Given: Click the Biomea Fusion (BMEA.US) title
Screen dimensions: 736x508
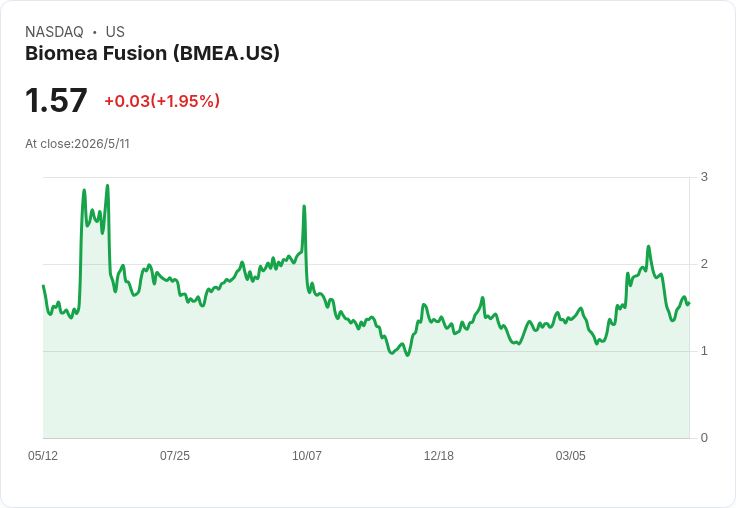Looking at the screenshot, I should click(x=152, y=54).
